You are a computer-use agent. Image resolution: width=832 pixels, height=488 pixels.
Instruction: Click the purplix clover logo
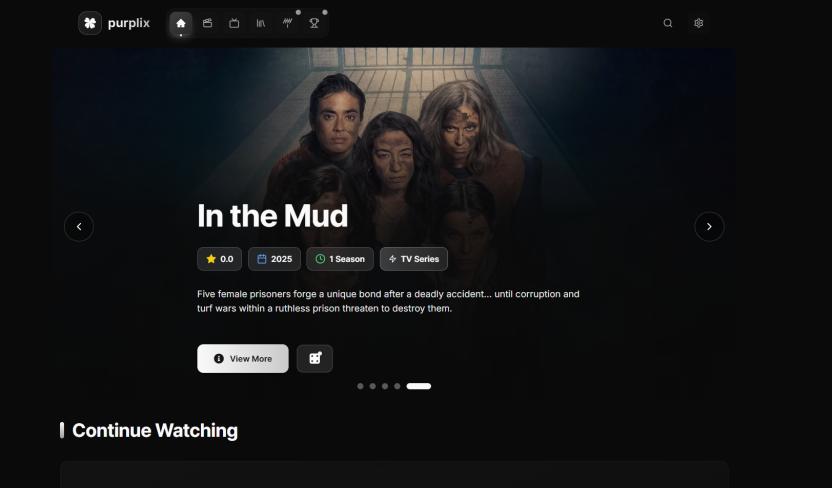(90, 23)
